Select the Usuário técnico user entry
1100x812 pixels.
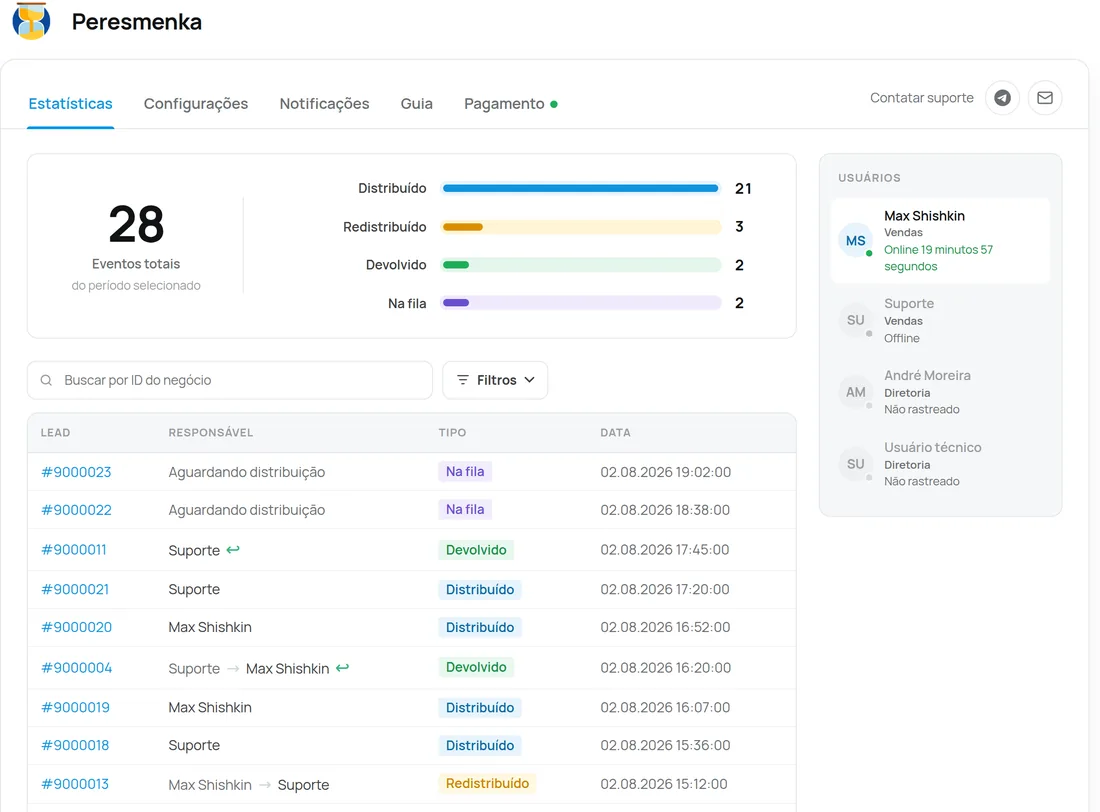(940, 464)
